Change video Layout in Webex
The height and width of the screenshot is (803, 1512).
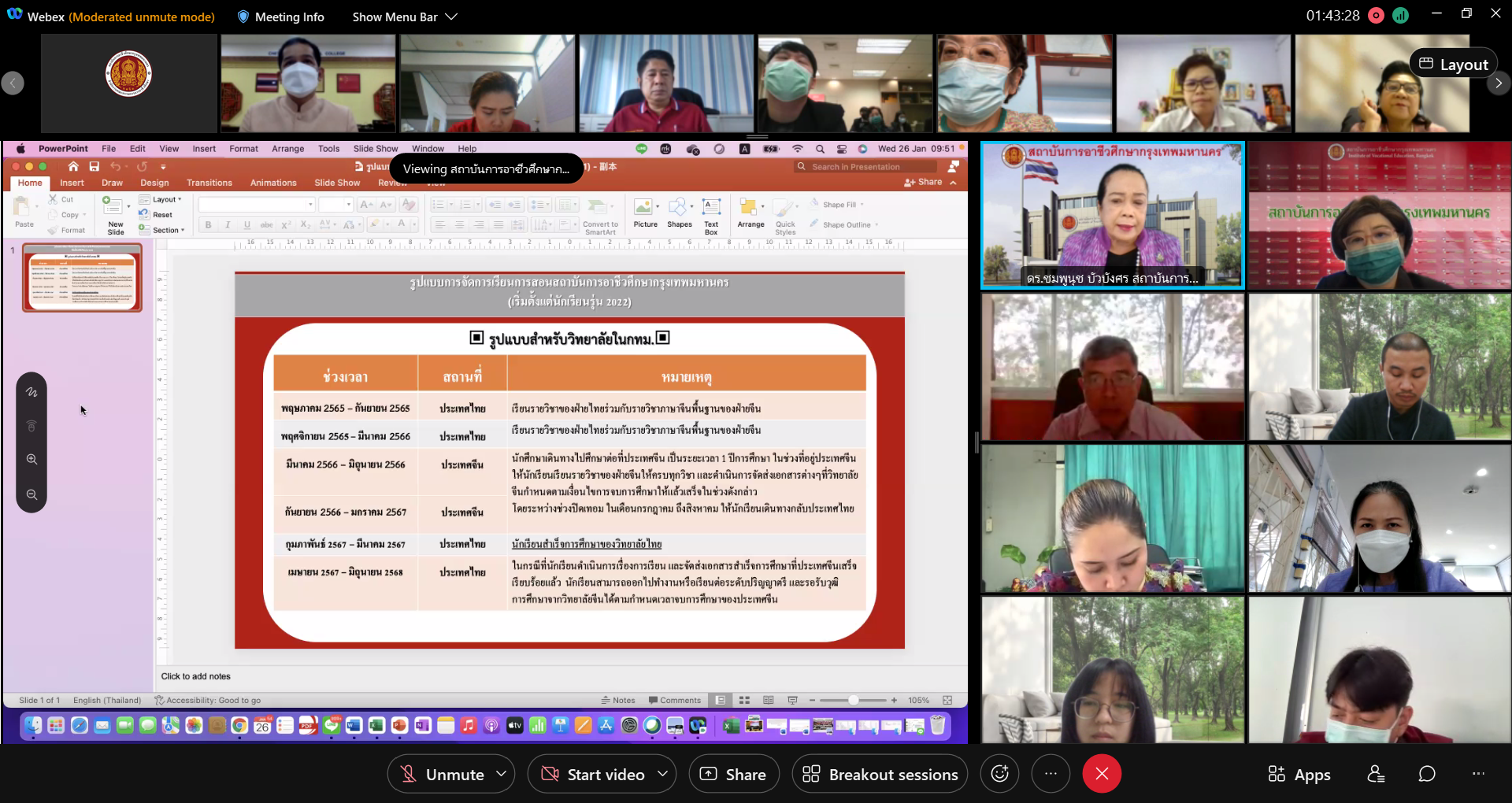1454,64
